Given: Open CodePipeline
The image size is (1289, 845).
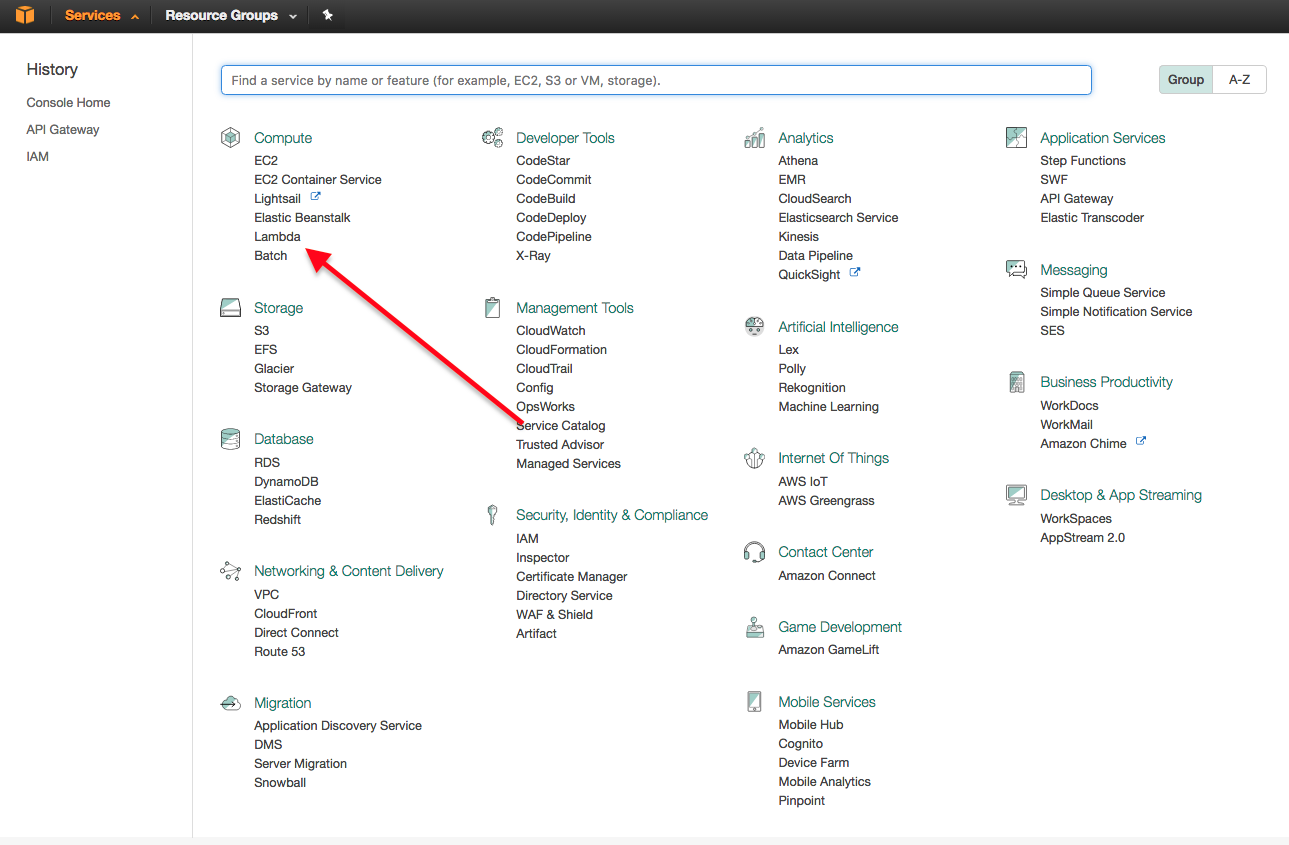Looking at the screenshot, I should pyautogui.click(x=554, y=237).
